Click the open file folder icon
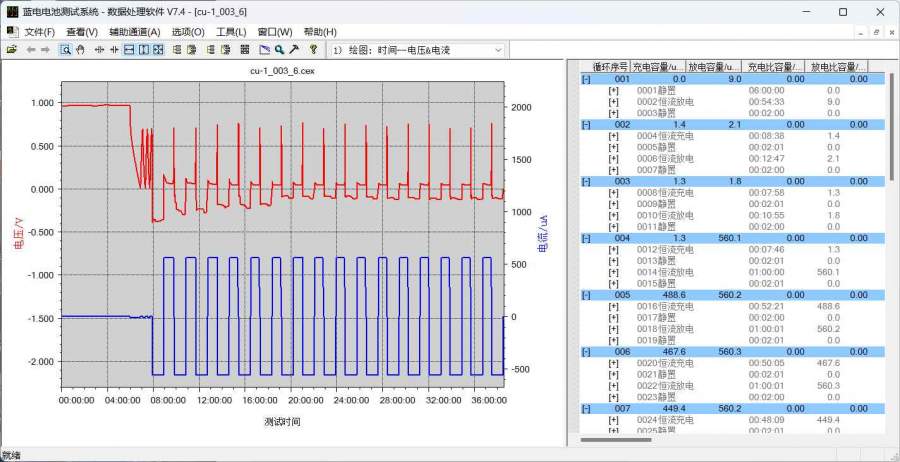Viewport: 900px width, 462px height. pyautogui.click(x=12, y=49)
